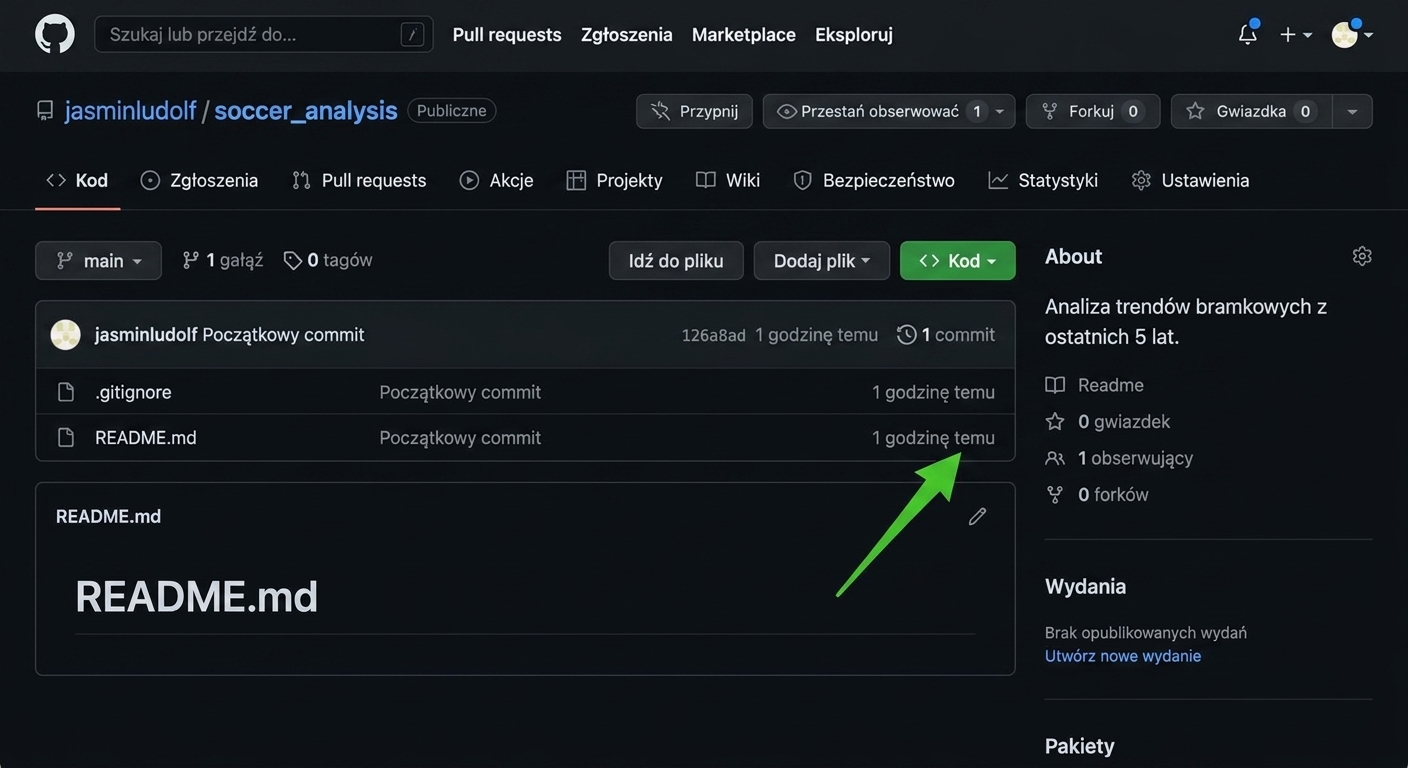Image resolution: width=1408 pixels, height=768 pixels.
Task: Click the commit author avatar
Action: (x=66, y=335)
